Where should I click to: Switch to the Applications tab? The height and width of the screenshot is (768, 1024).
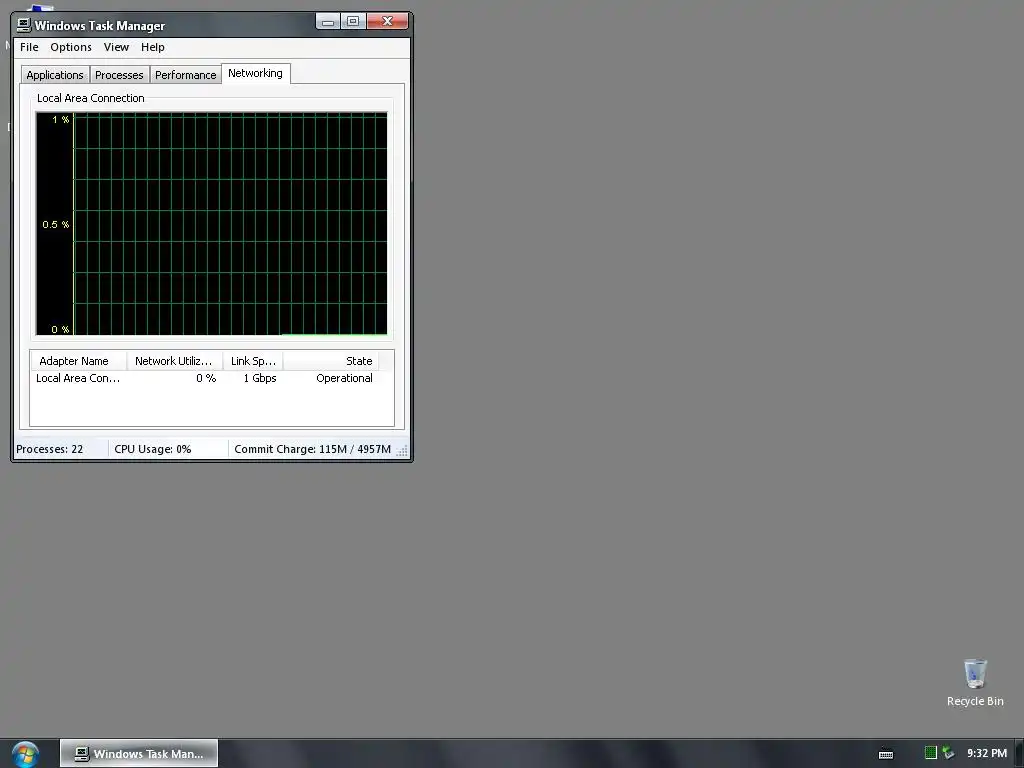(55, 75)
